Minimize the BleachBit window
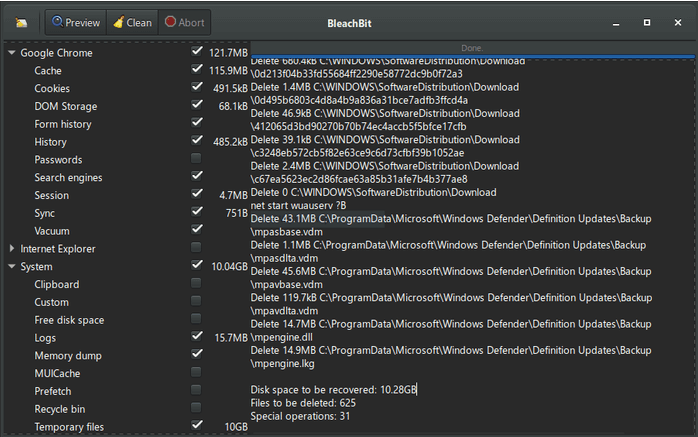Viewport: 698px width, 437px height. click(616, 23)
